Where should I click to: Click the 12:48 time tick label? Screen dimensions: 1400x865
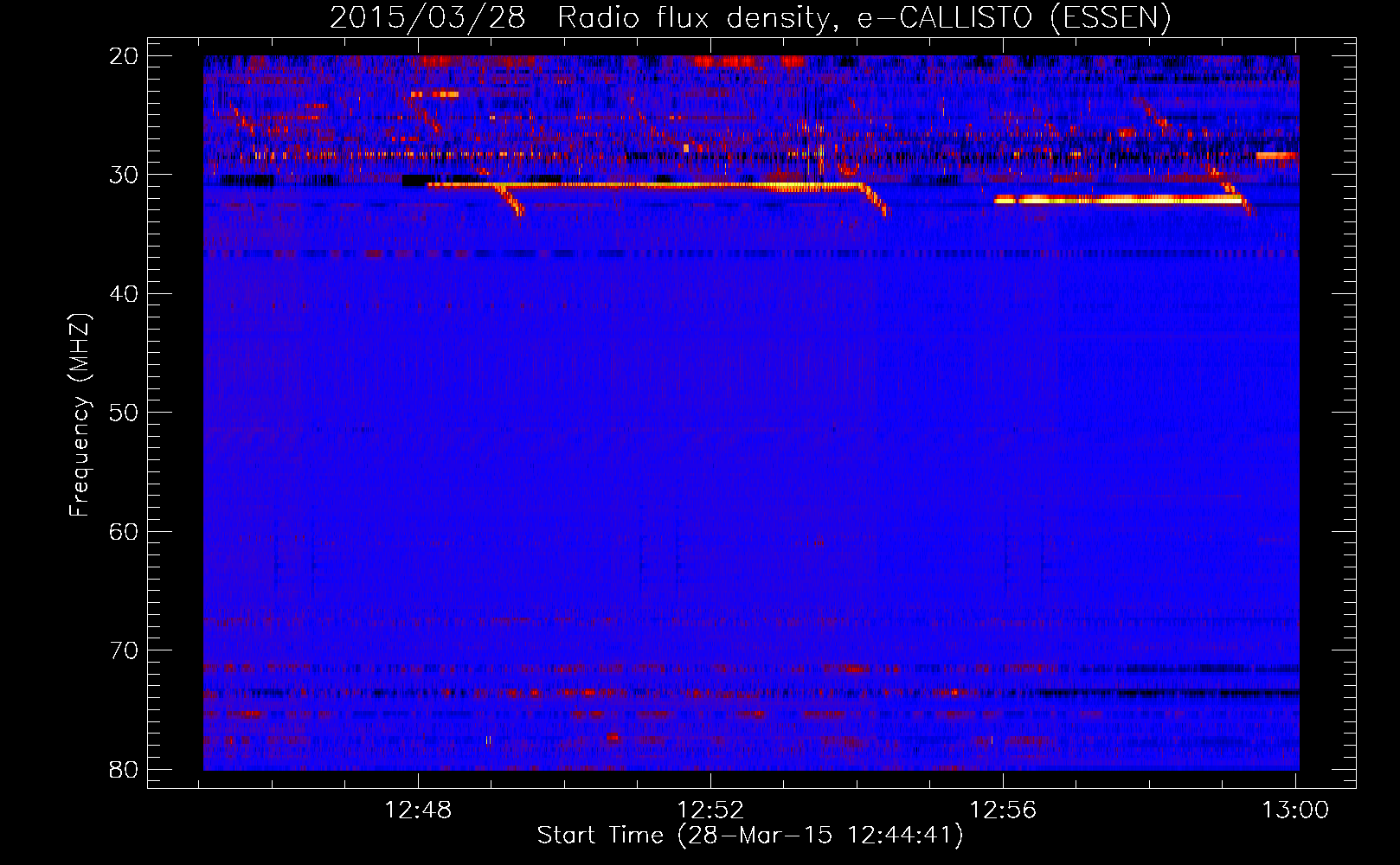click(x=418, y=810)
